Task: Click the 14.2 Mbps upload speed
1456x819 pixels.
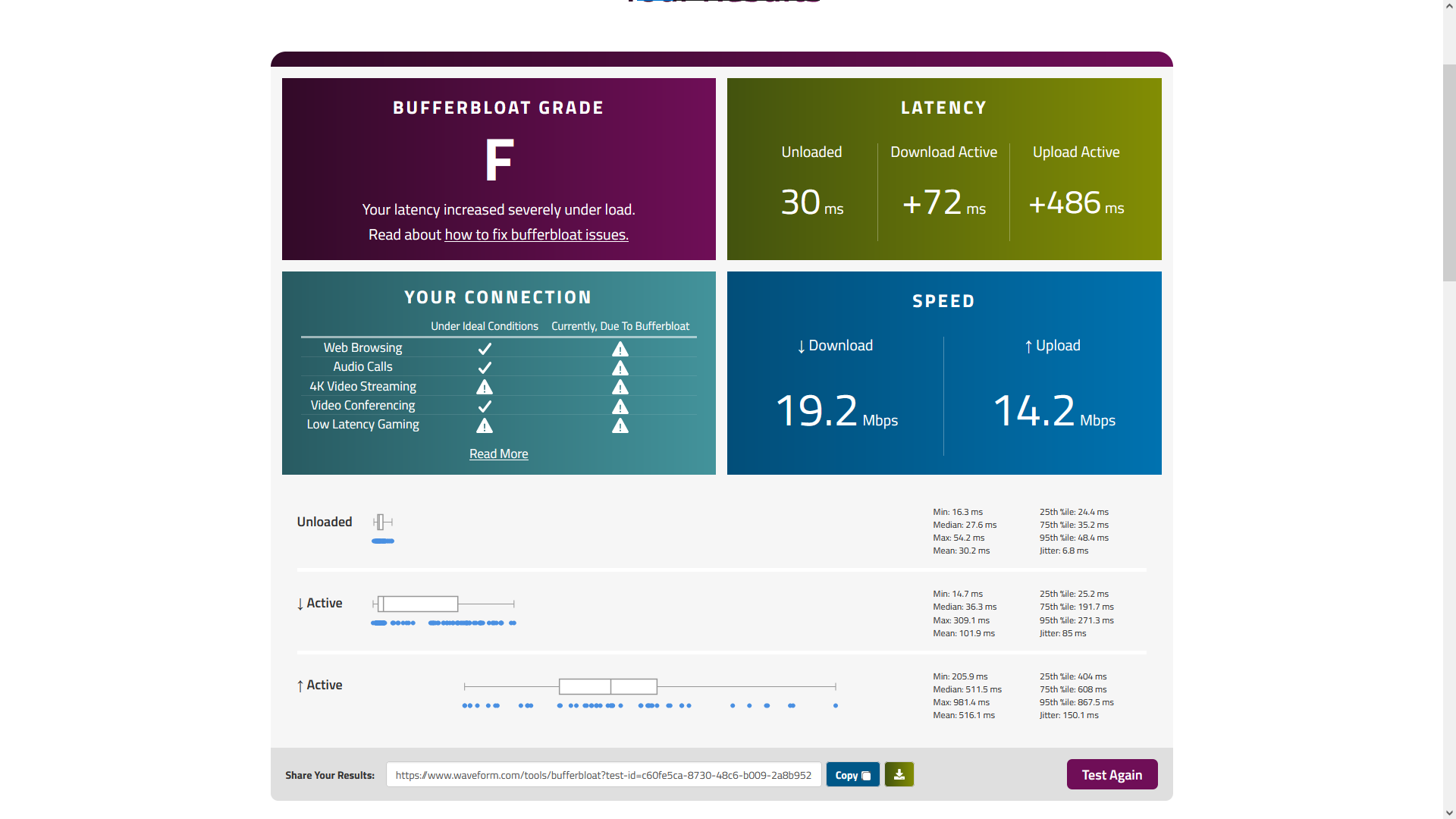Action: click(1054, 411)
